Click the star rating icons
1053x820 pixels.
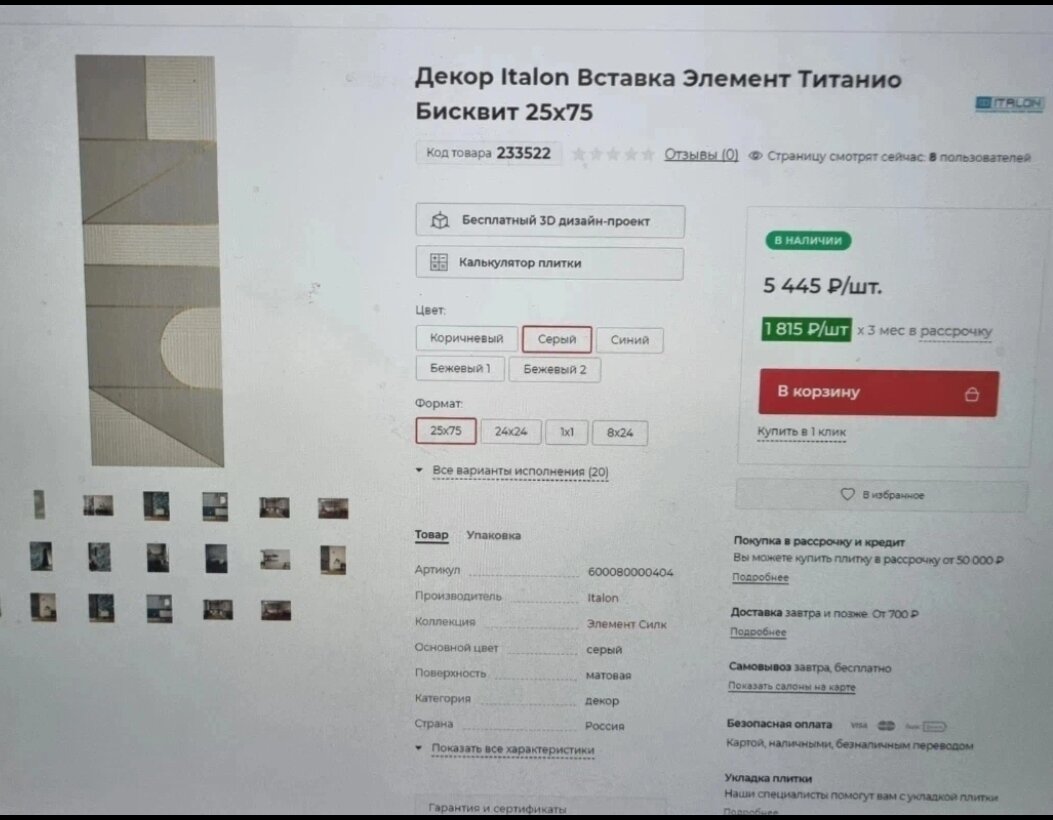(x=612, y=154)
